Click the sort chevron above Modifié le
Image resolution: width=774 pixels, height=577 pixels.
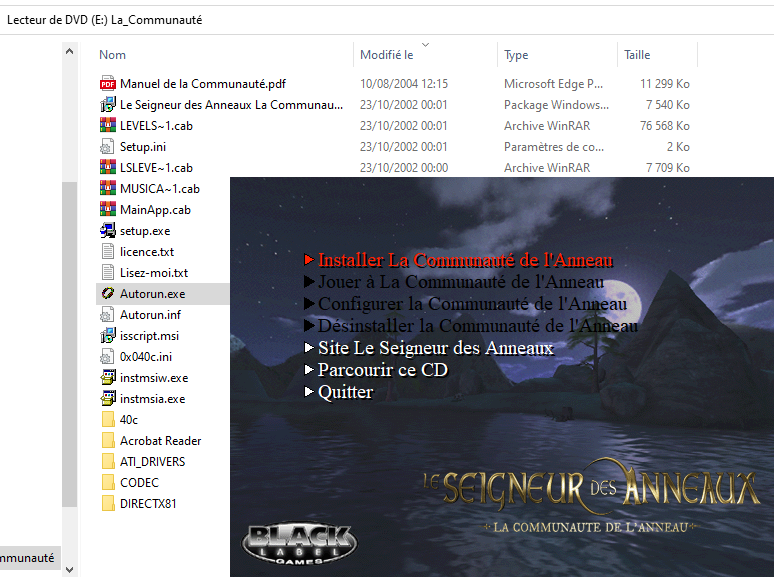(x=426, y=44)
